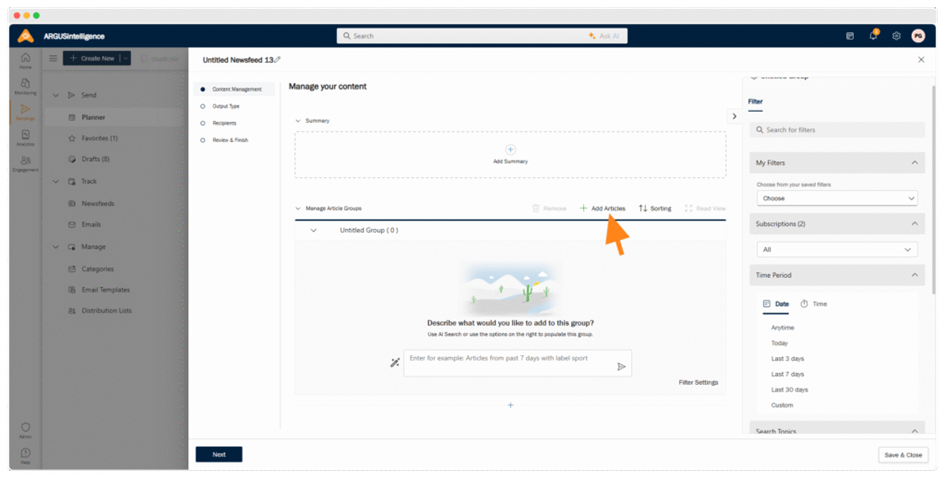Go to Analytics in left sidebar
945x478 pixels.
[25, 137]
